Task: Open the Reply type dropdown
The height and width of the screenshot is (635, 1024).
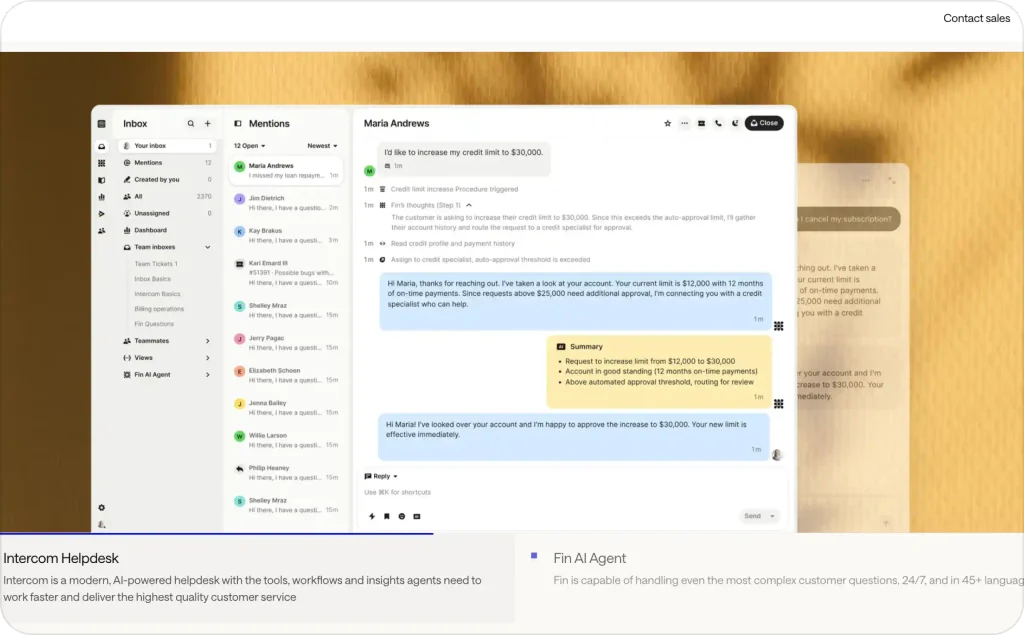Action: click(381, 476)
